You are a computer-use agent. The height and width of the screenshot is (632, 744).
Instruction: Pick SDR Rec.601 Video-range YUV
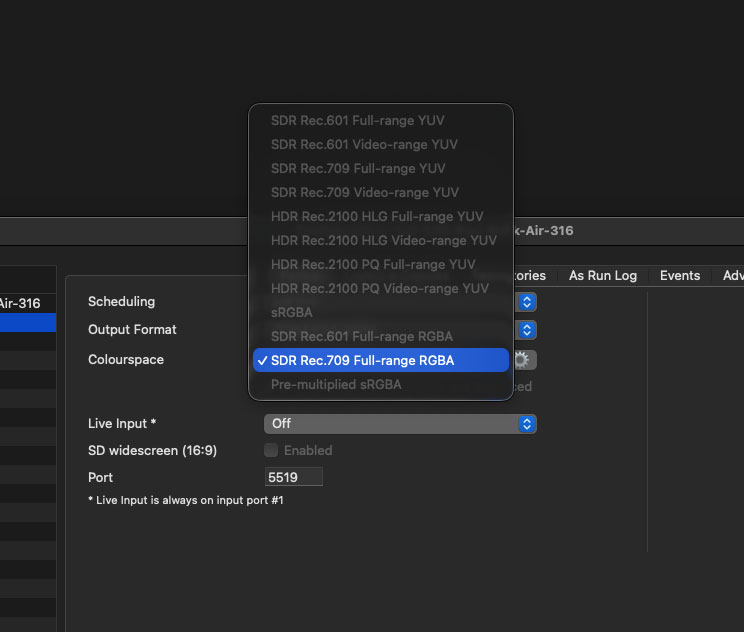(364, 144)
